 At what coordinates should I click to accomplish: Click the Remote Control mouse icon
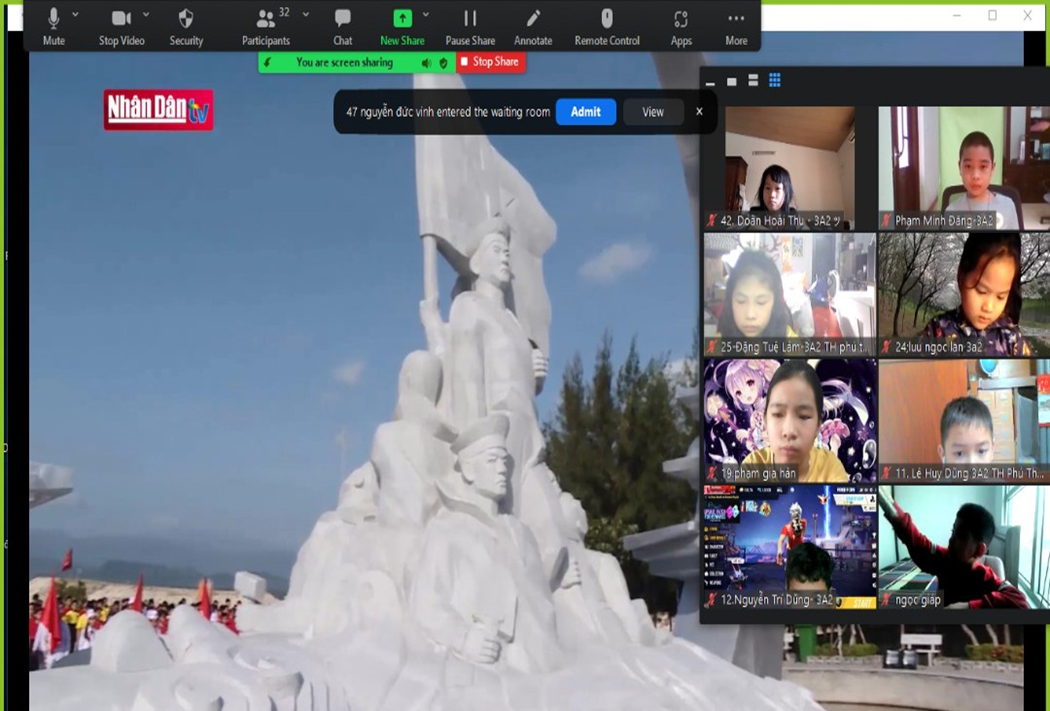[607, 26]
